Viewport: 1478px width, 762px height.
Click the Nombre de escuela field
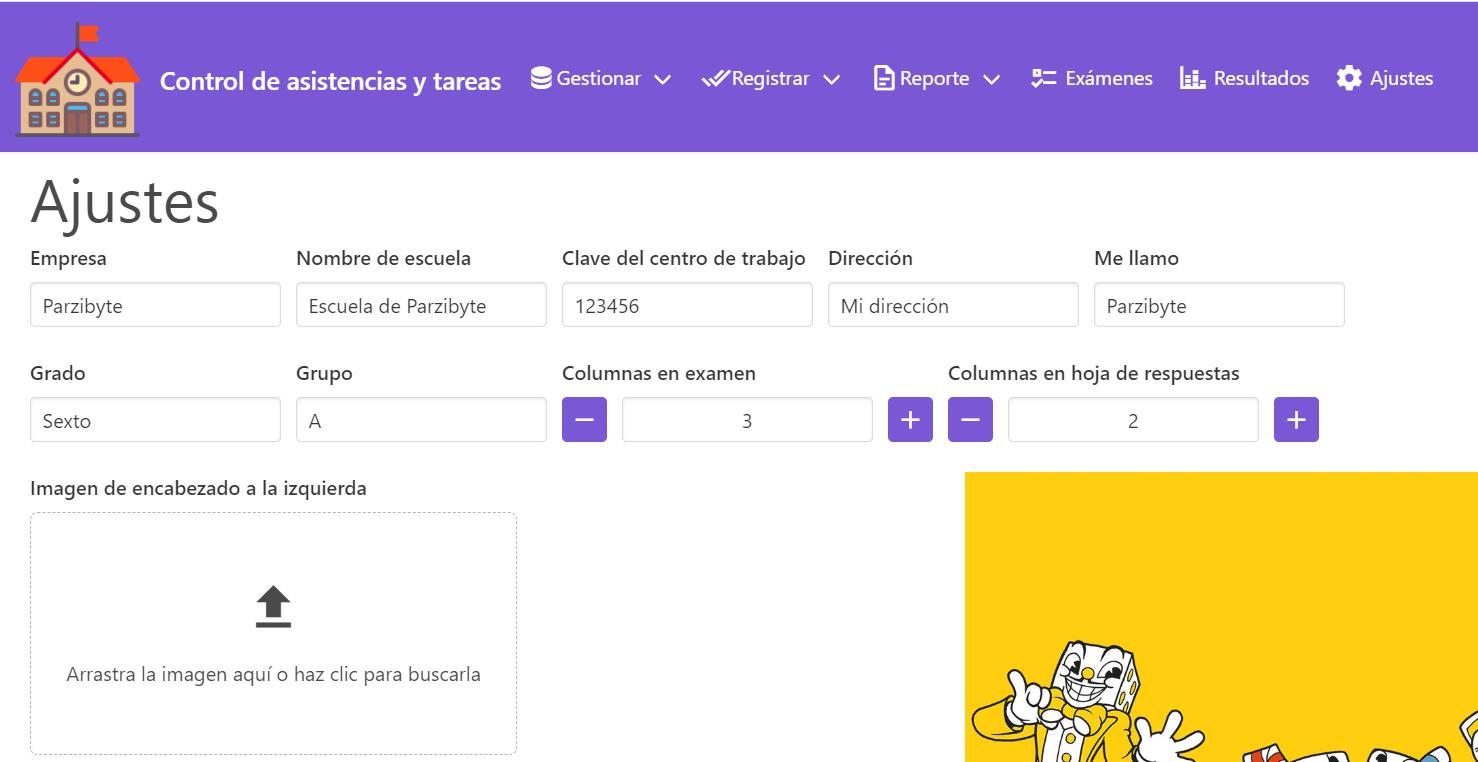tap(421, 305)
